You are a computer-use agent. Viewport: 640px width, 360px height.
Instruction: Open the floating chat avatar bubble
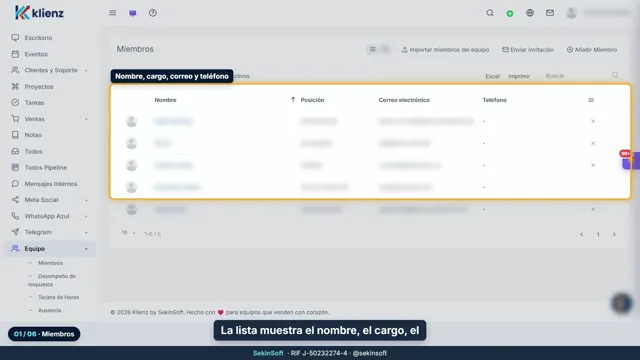(622, 303)
